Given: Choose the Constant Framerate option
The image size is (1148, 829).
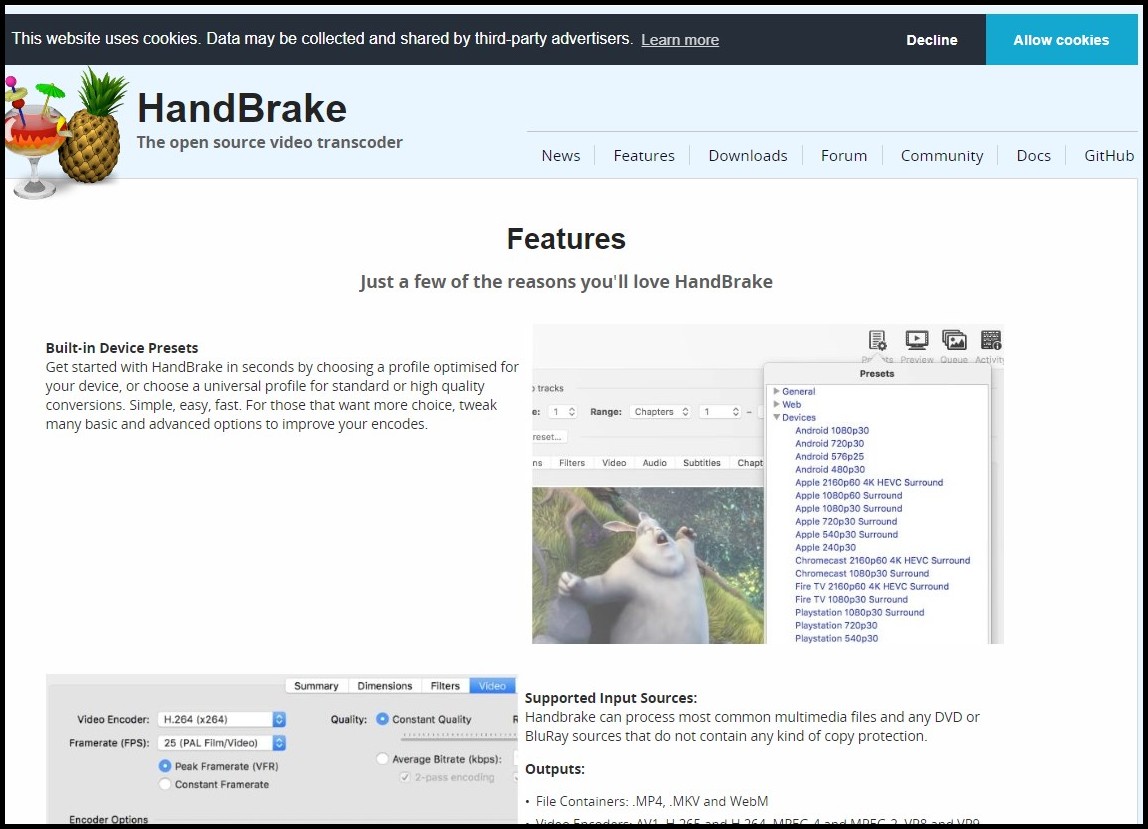Looking at the screenshot, I should pos(165,784).
